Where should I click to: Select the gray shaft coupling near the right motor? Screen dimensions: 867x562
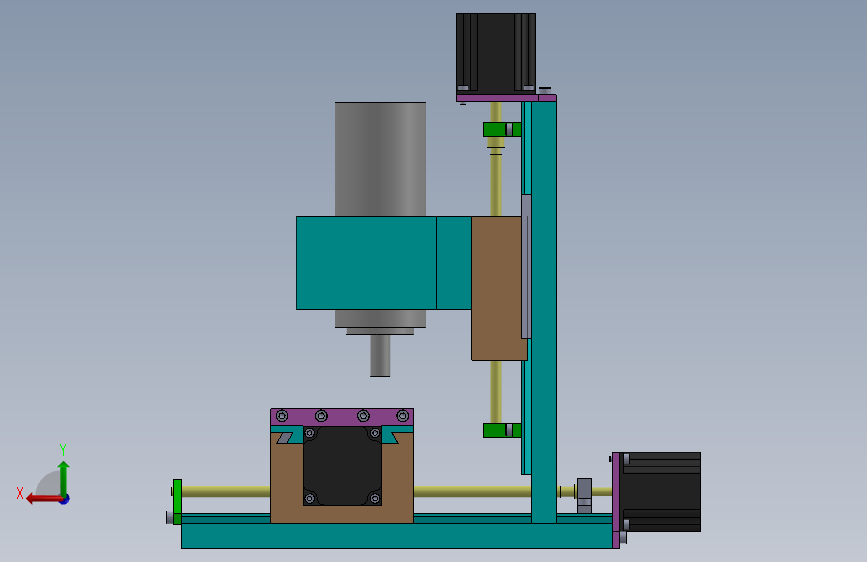pyautogui.click(x=584, y=495)
